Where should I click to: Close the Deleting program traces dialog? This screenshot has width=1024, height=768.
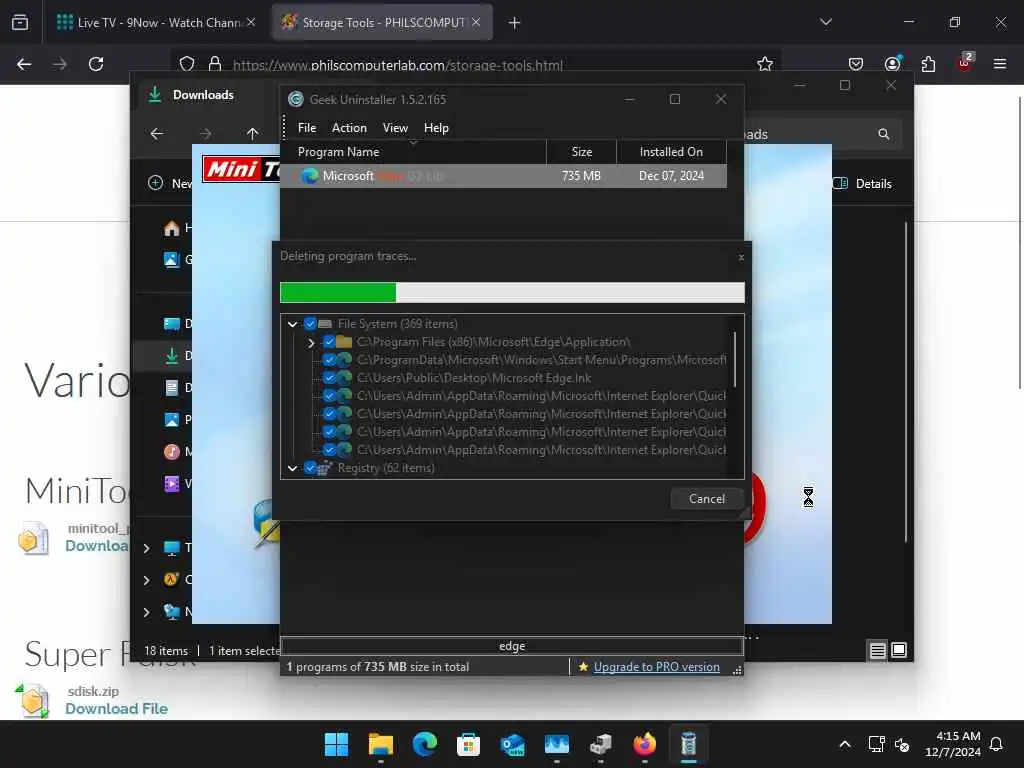(x=741, y=257)
